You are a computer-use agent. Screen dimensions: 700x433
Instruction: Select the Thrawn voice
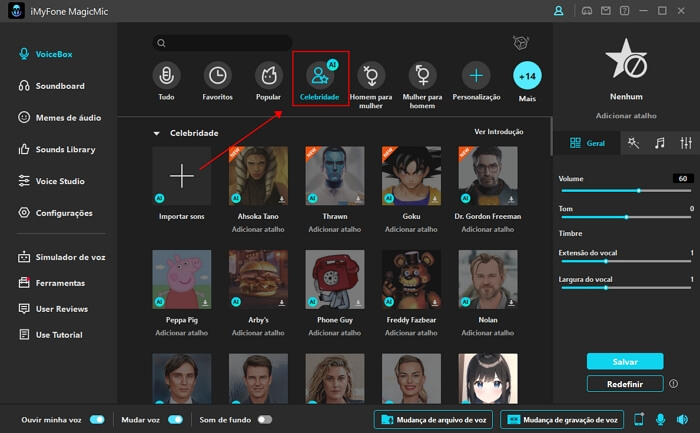point(335,175)
